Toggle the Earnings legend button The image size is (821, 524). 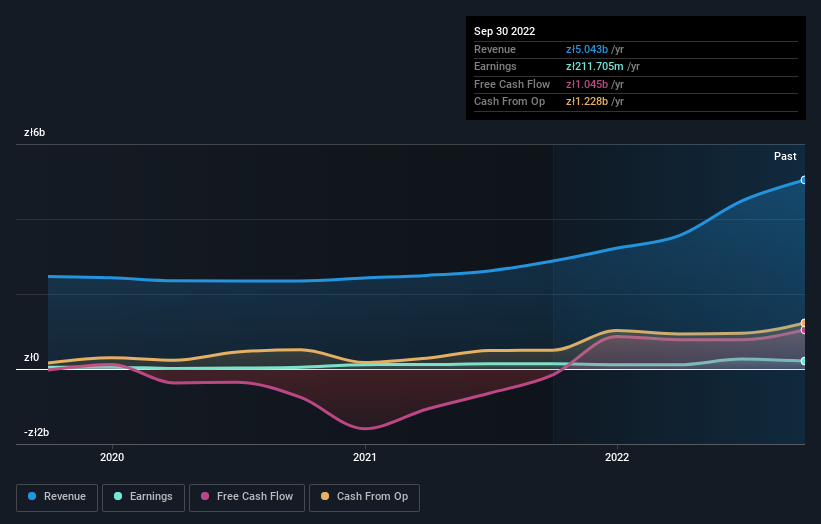(143, 497)
